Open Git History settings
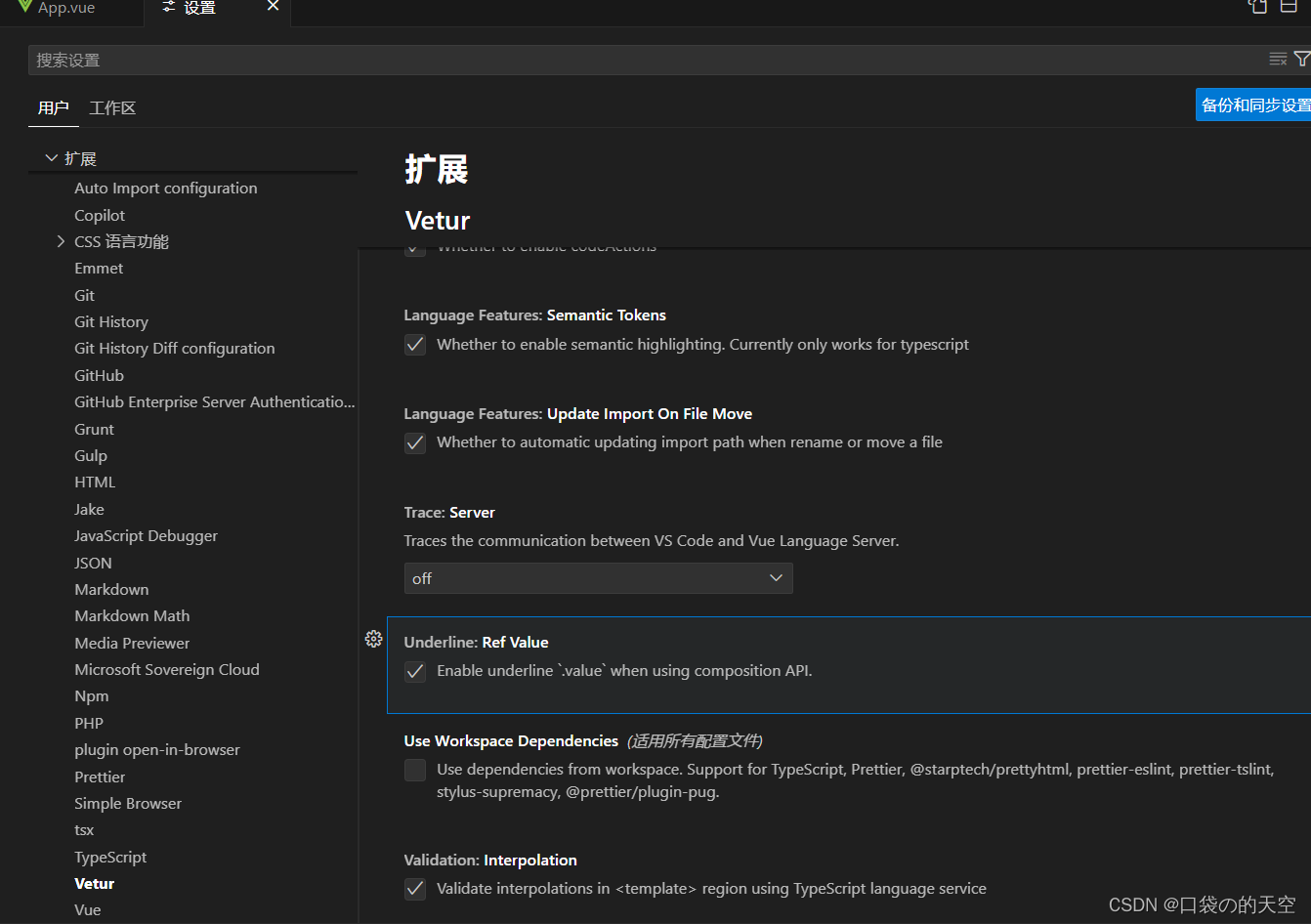 [111, 322]
